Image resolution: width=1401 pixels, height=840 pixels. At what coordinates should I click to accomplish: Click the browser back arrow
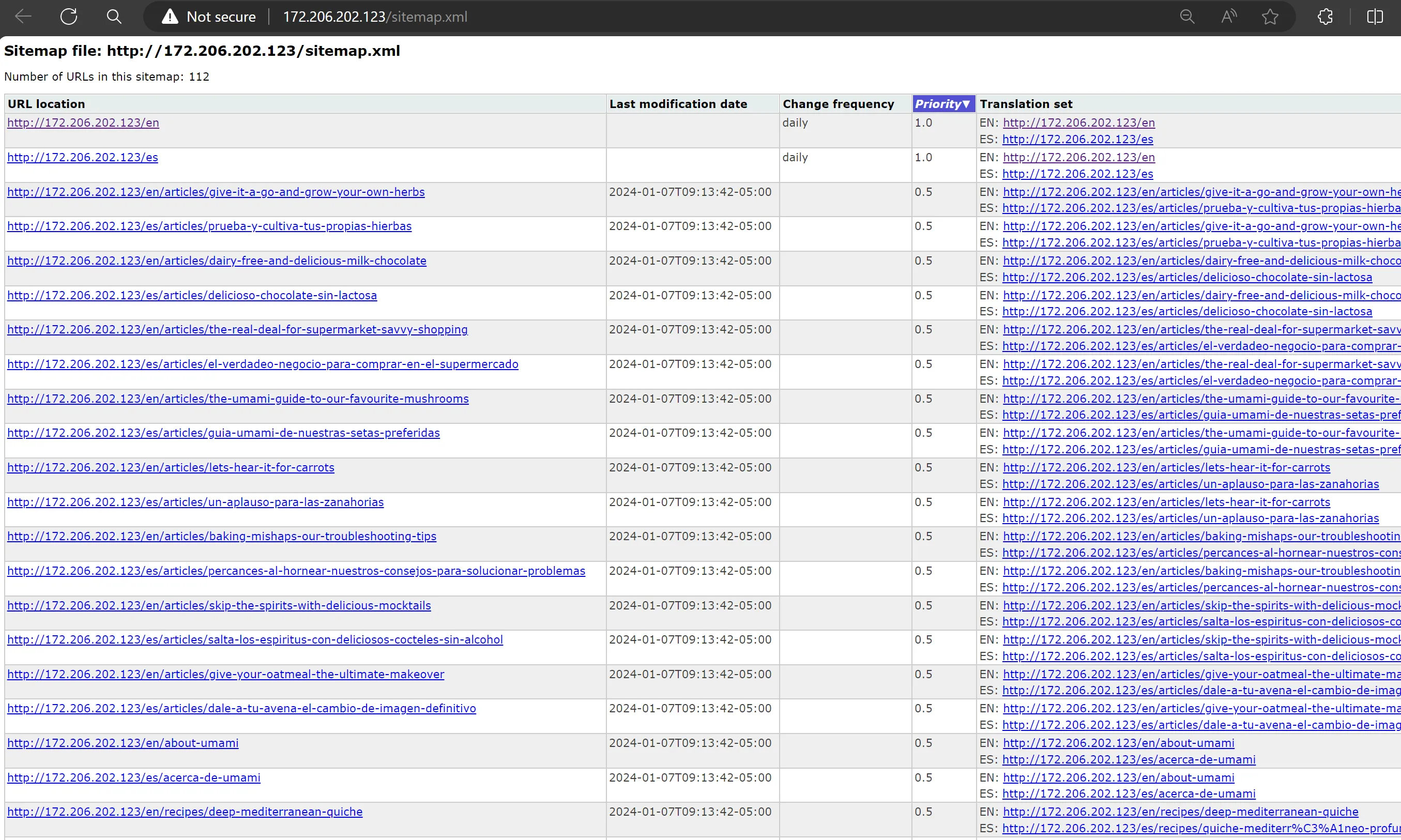point(23,17)
